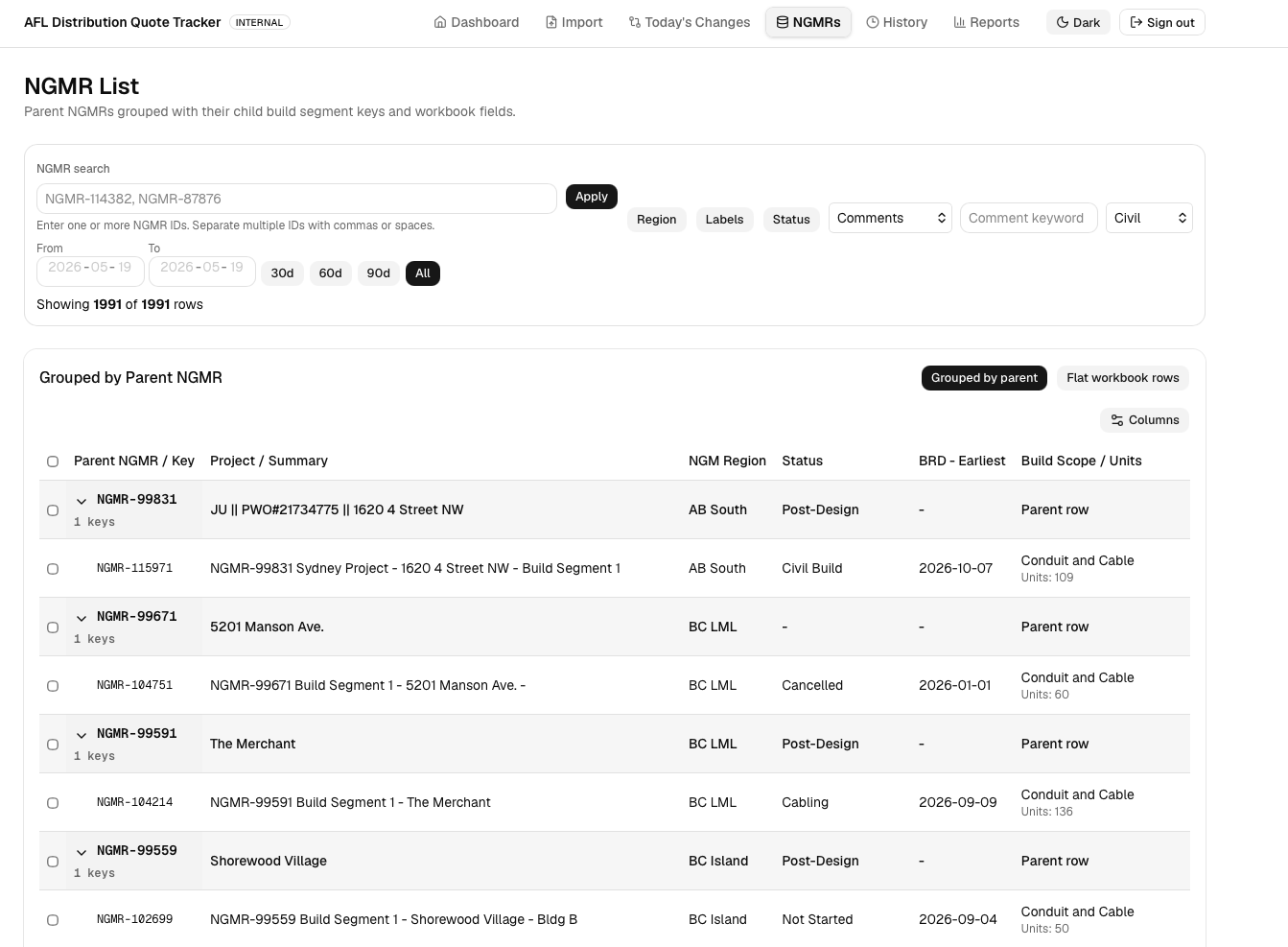This screenshot has height=947, width=1288.
Task: Click the Project / Summary column header
Action: [269, 461]
